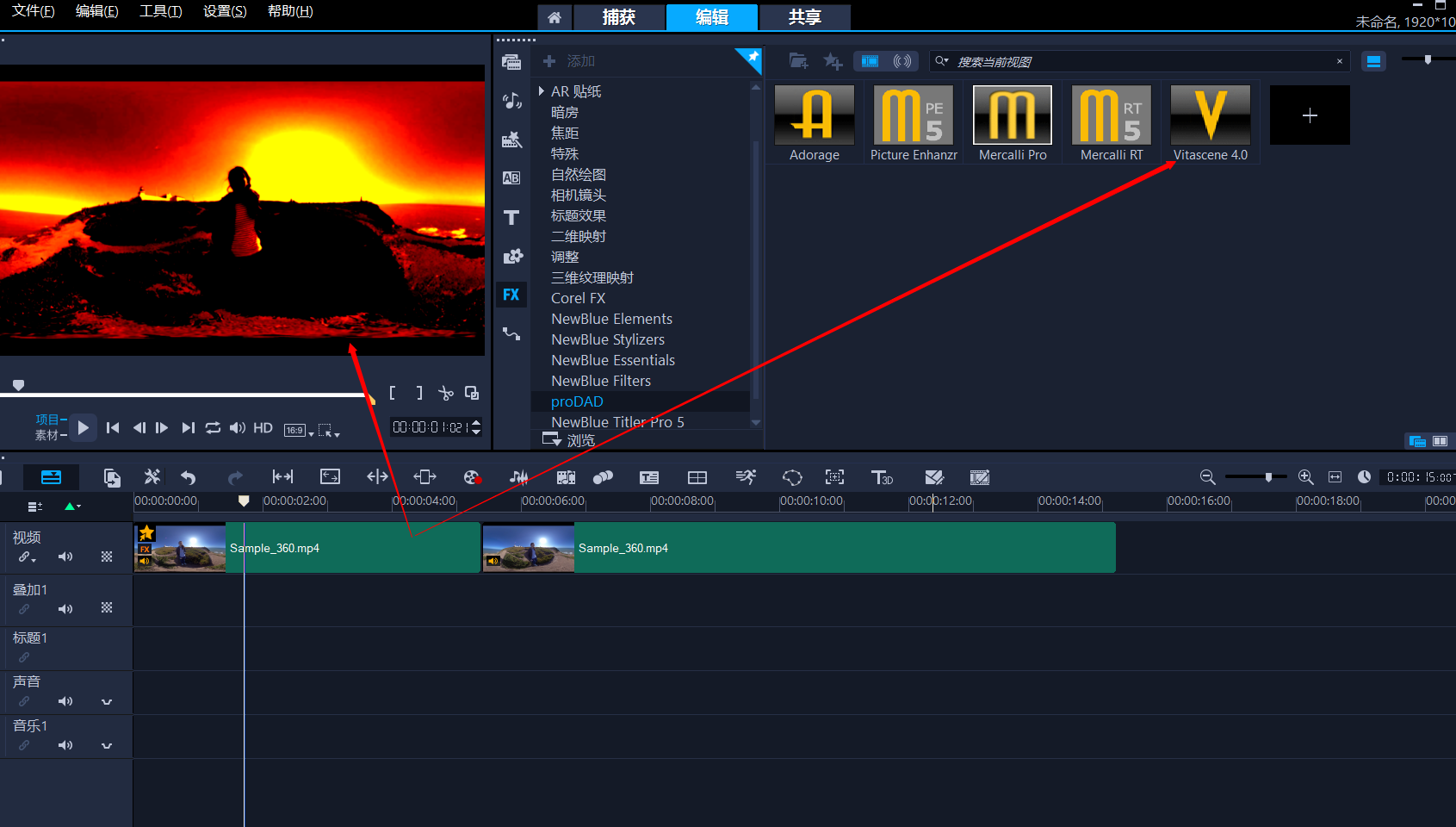Select the Vitascene 4.0 filter thumbnail

[x=1210, y=115]
